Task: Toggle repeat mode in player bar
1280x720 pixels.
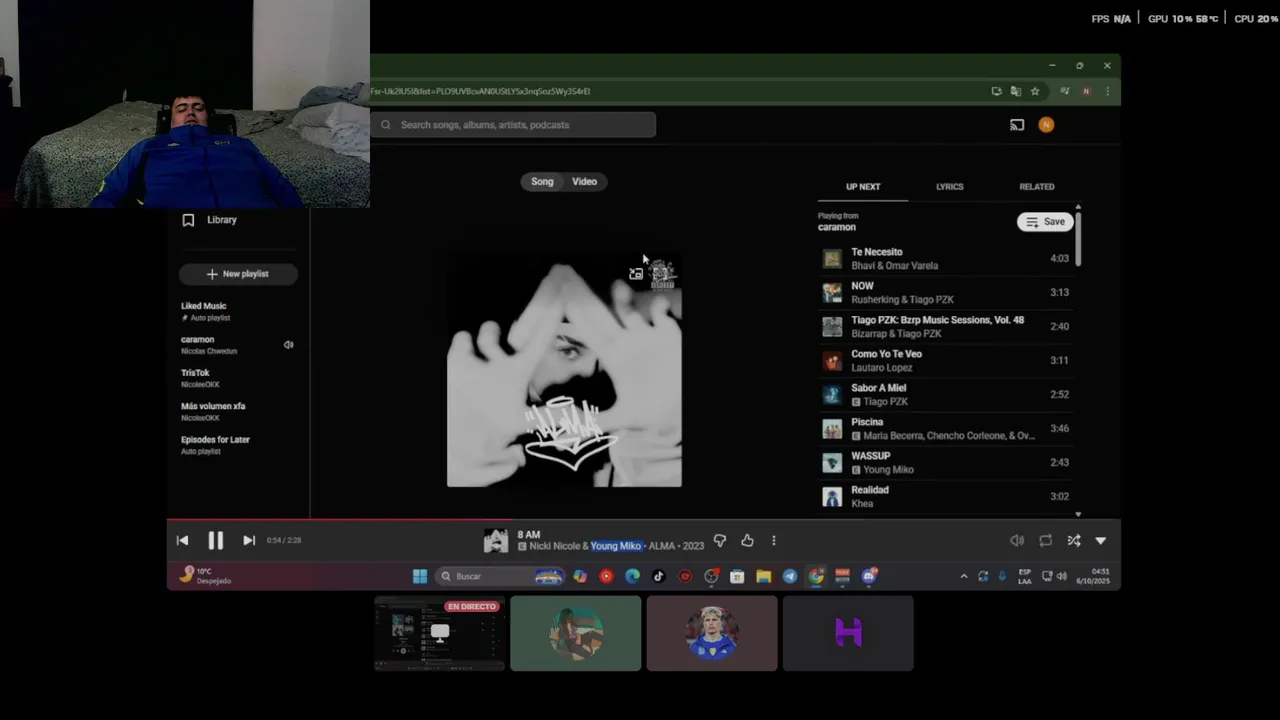Action: 1045,541
